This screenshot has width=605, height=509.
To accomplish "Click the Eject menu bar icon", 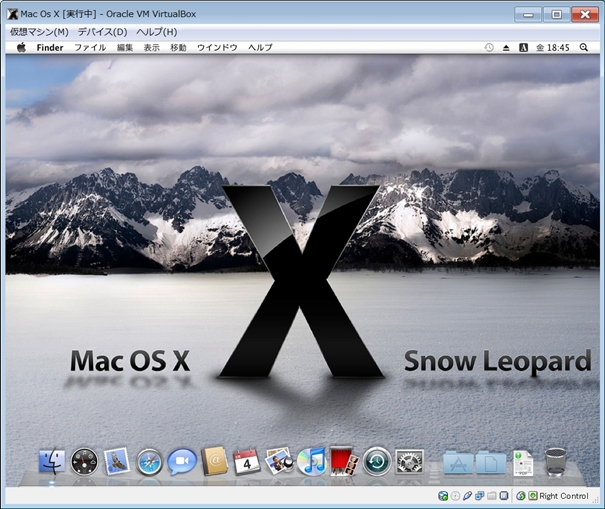I will pyautogui.click(x=506, y=48).
